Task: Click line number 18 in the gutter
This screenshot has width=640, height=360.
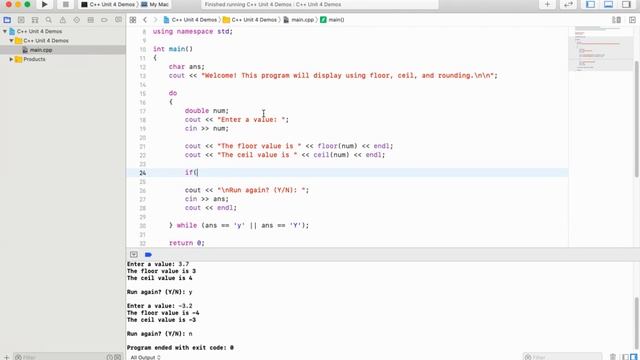Action: click(x=142, y=120)
